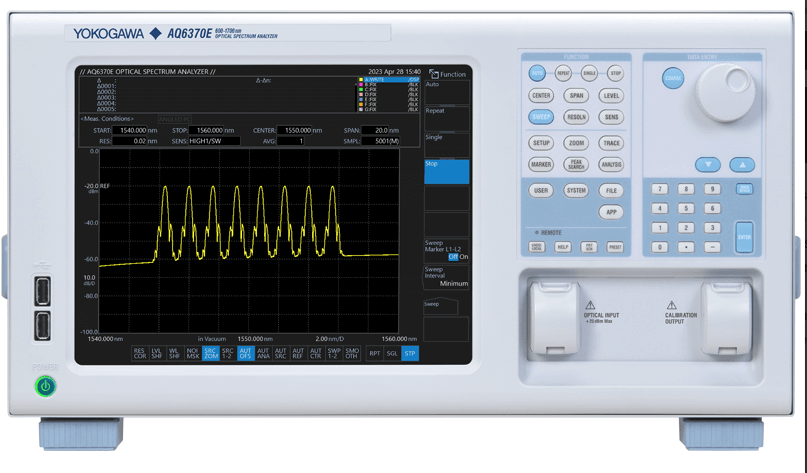Select the Repeat softkey in Function menu
The image size is (807, 473).
[446, 118]
